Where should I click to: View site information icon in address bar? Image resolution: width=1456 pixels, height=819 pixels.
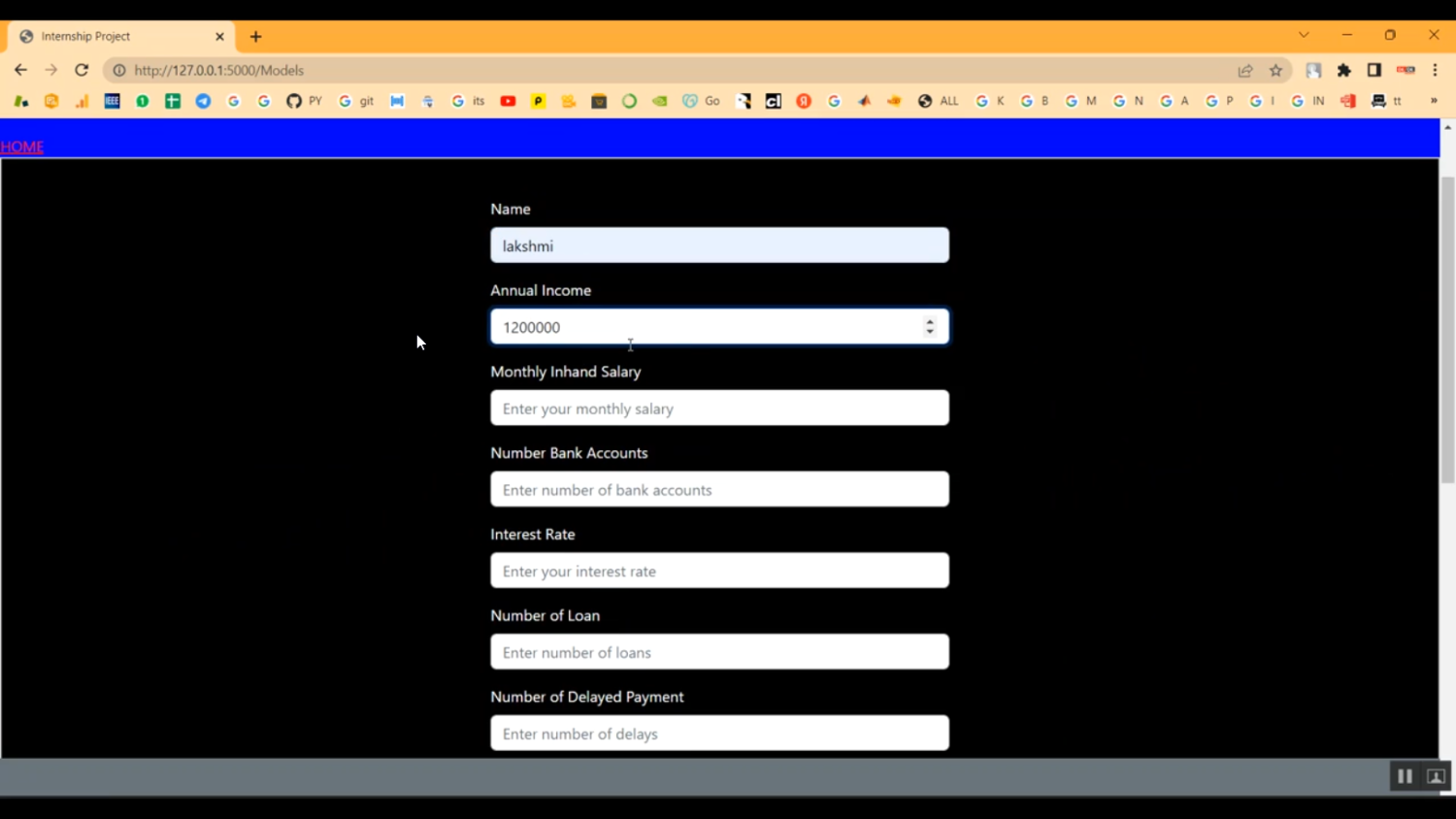tap(119, 70)
